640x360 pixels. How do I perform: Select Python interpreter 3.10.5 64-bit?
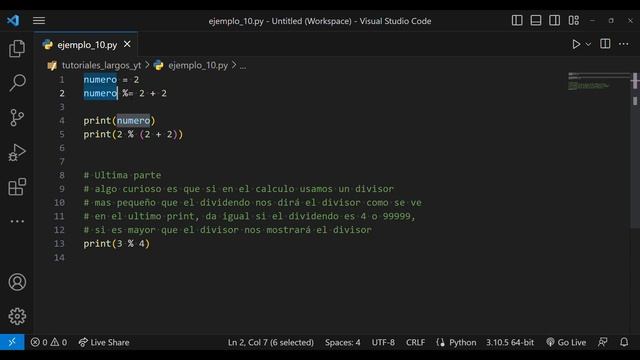tap(510, 342)
